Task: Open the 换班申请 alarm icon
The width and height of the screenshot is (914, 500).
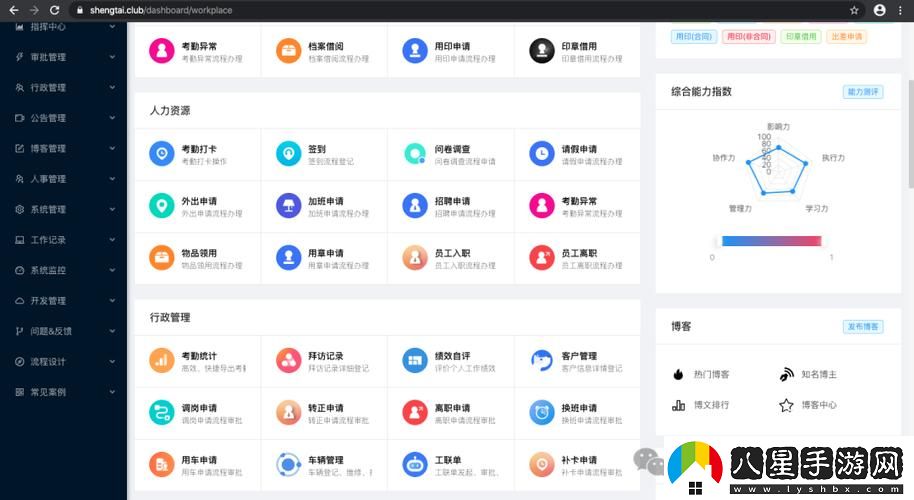Action: [x=542, y=413]
